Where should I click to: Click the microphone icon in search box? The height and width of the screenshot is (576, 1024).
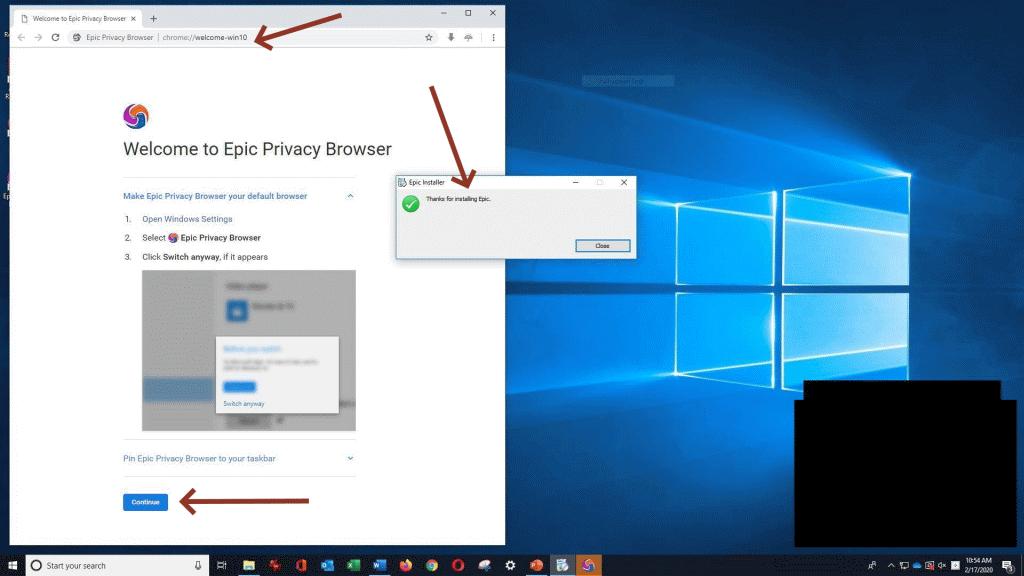coord(198,565)
